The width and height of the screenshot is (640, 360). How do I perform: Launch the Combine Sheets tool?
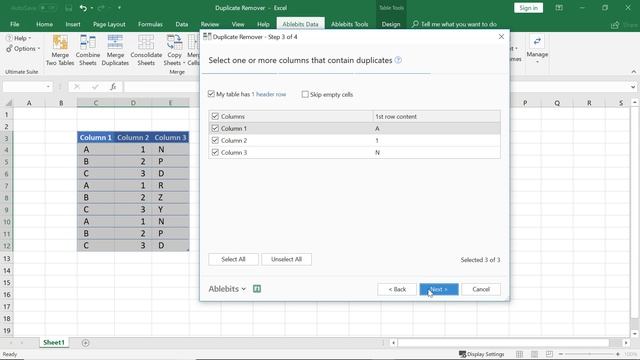click(x=88, y=50)
